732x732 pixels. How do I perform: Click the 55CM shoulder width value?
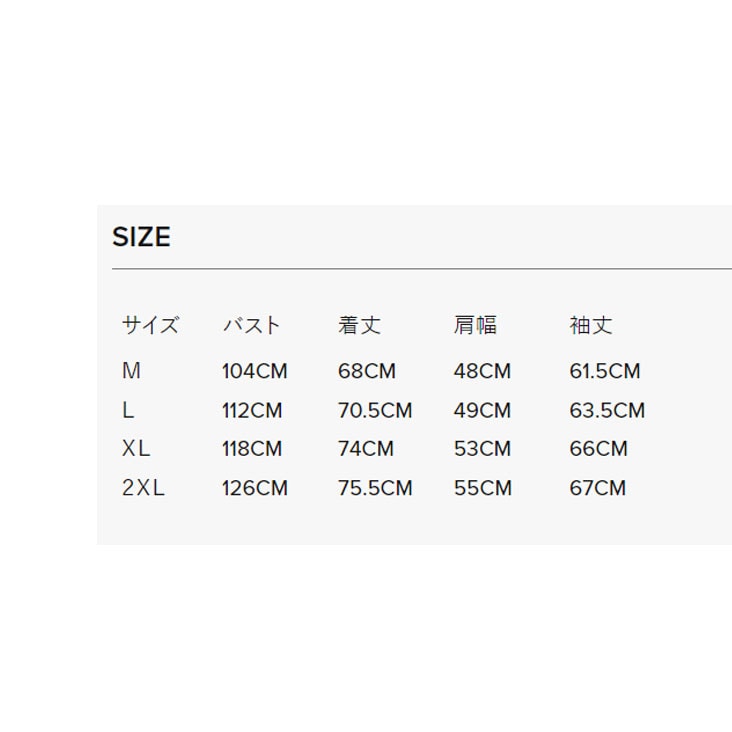(x=482, y=488)
